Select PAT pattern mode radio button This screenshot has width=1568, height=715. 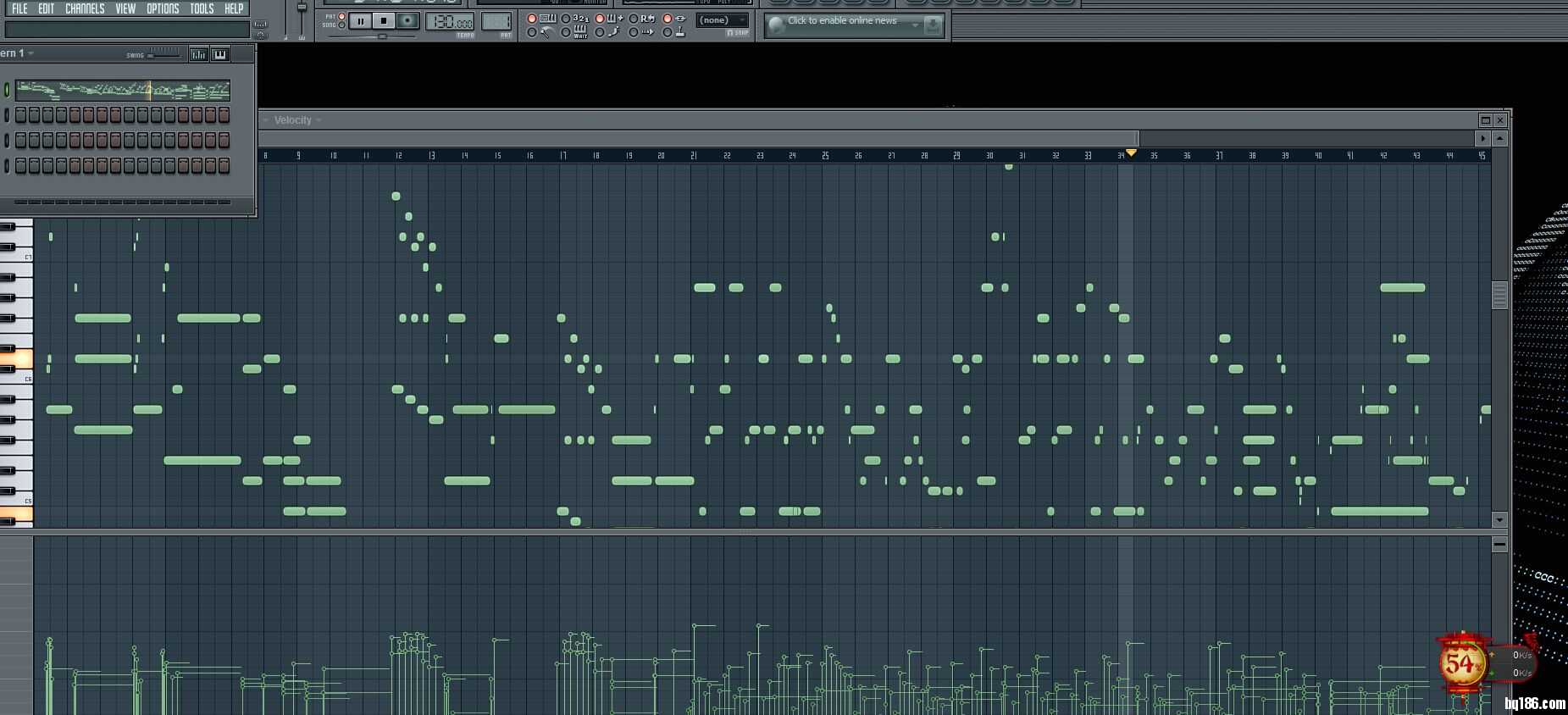[x=342, y=16]
